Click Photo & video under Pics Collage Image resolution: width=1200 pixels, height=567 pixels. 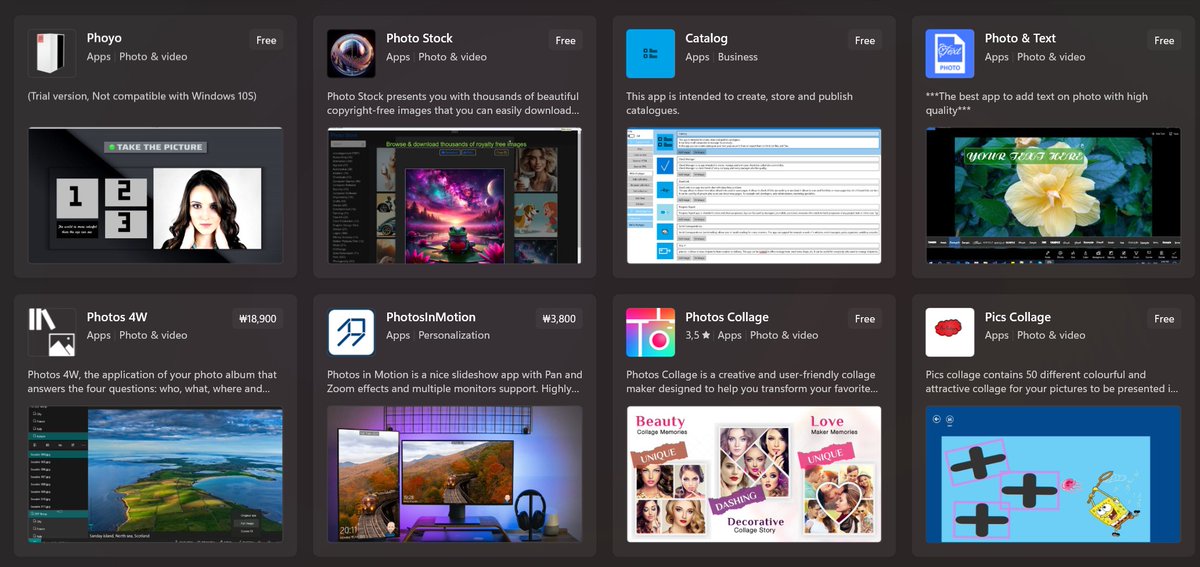point(1051,335)
